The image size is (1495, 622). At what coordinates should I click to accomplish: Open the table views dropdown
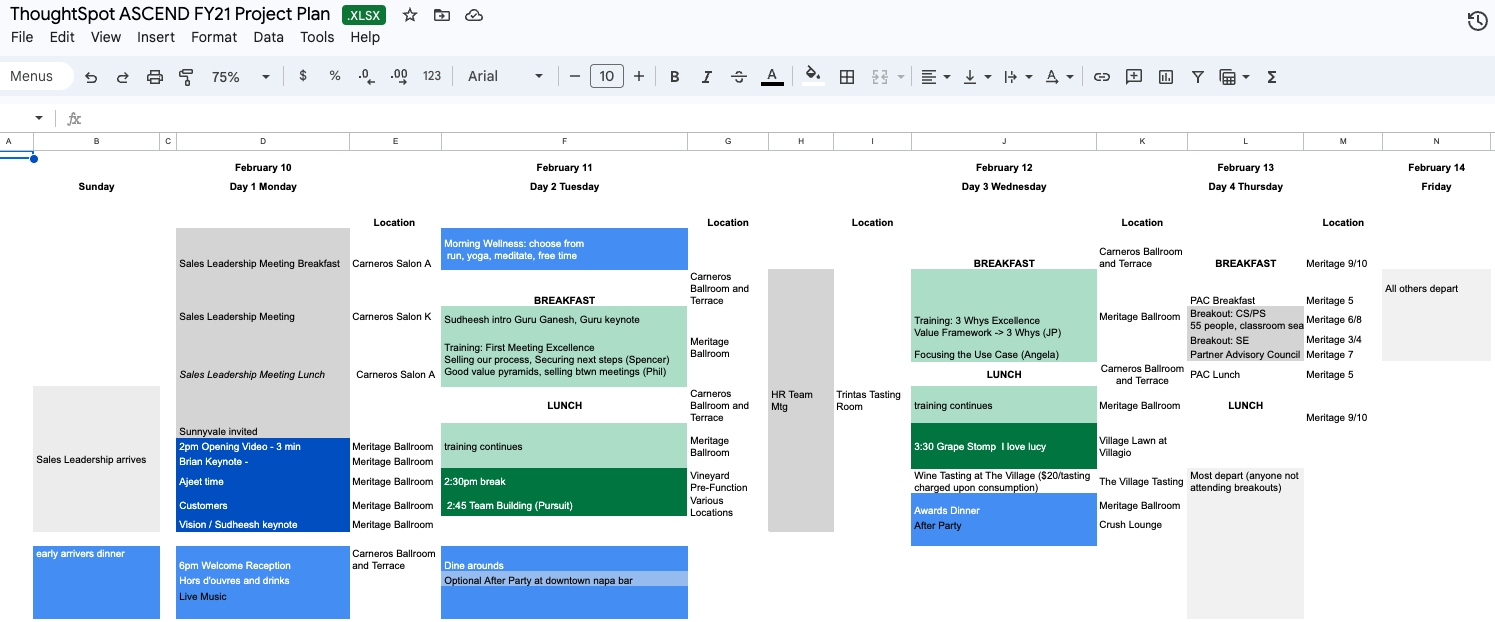(1235, 77)
